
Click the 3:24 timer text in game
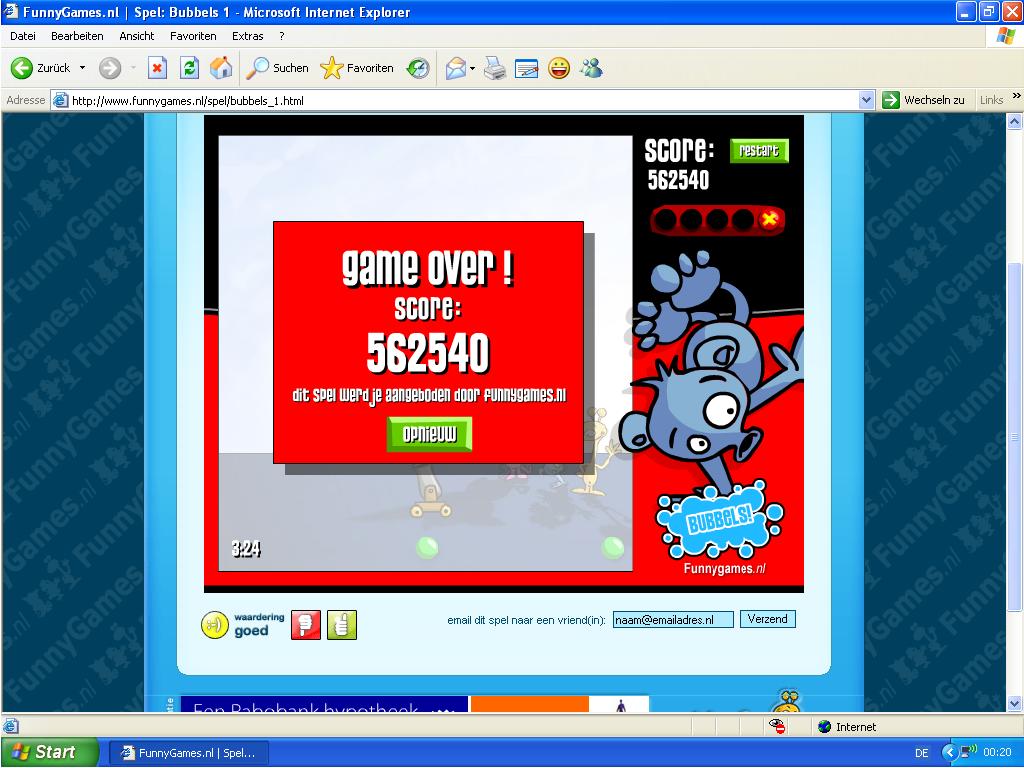click(x=246, y=549)
